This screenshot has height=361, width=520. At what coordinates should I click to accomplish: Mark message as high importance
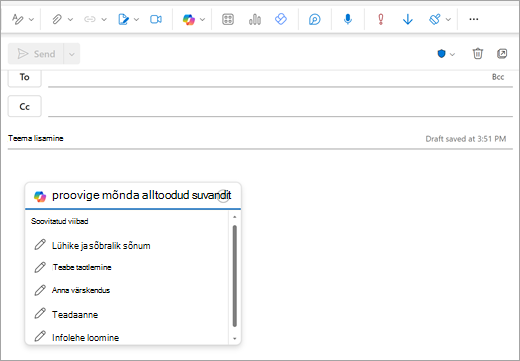(x=381, y=19)
